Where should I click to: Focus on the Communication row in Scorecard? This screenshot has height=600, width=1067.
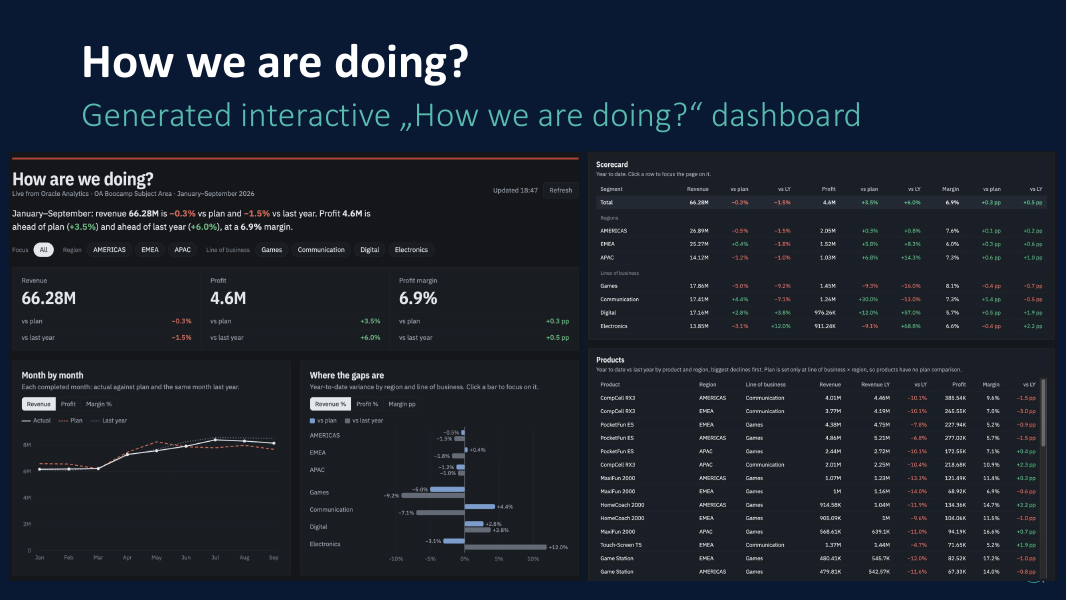pos(820,299)
